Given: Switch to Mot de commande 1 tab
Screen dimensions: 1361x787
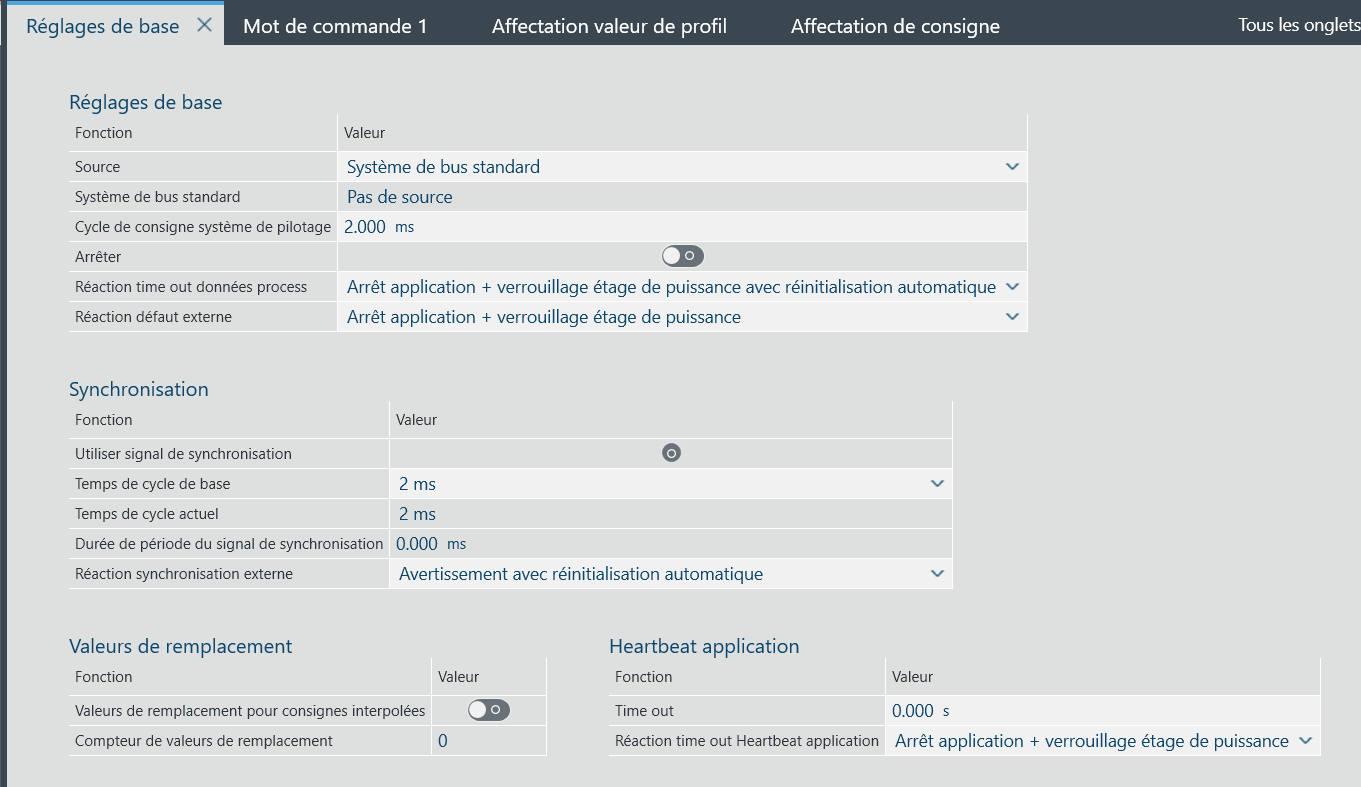Looking at the screenshot, I should pos(335,26).
